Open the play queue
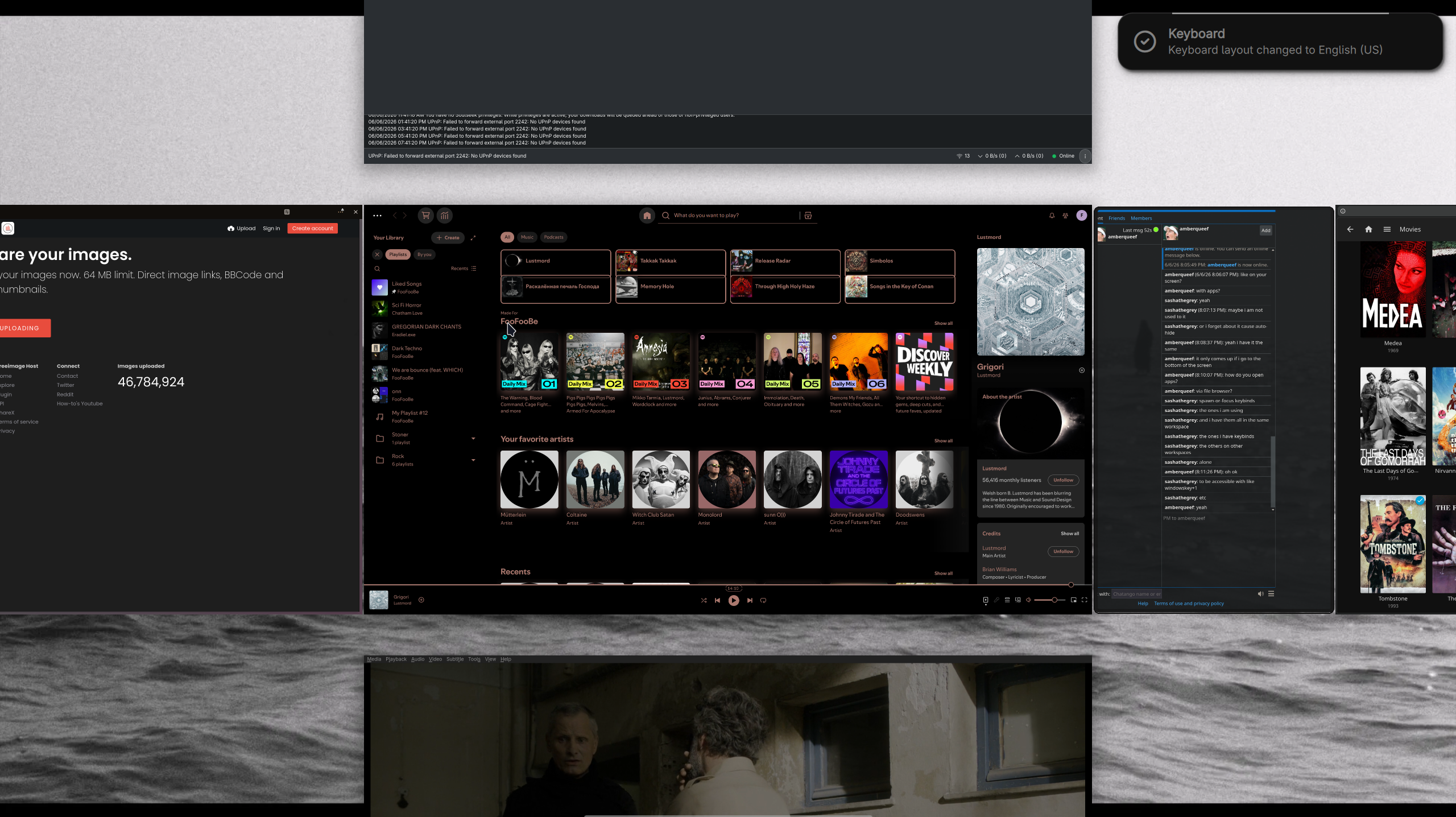Image resolution: width=1456 pixels, height=817 pixels. [x=1007, y=600]
